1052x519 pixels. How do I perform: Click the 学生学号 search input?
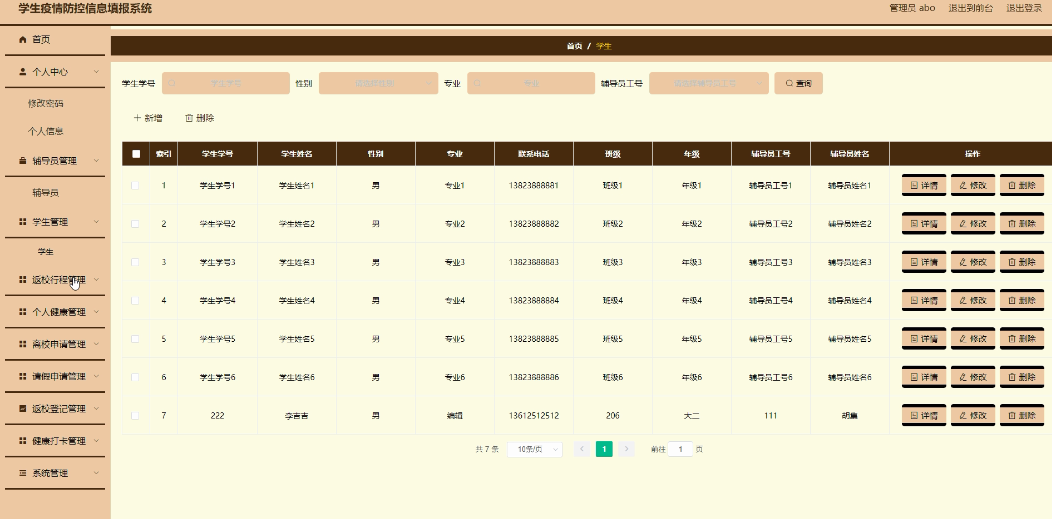pyautogui.click(x=225, y=83)
